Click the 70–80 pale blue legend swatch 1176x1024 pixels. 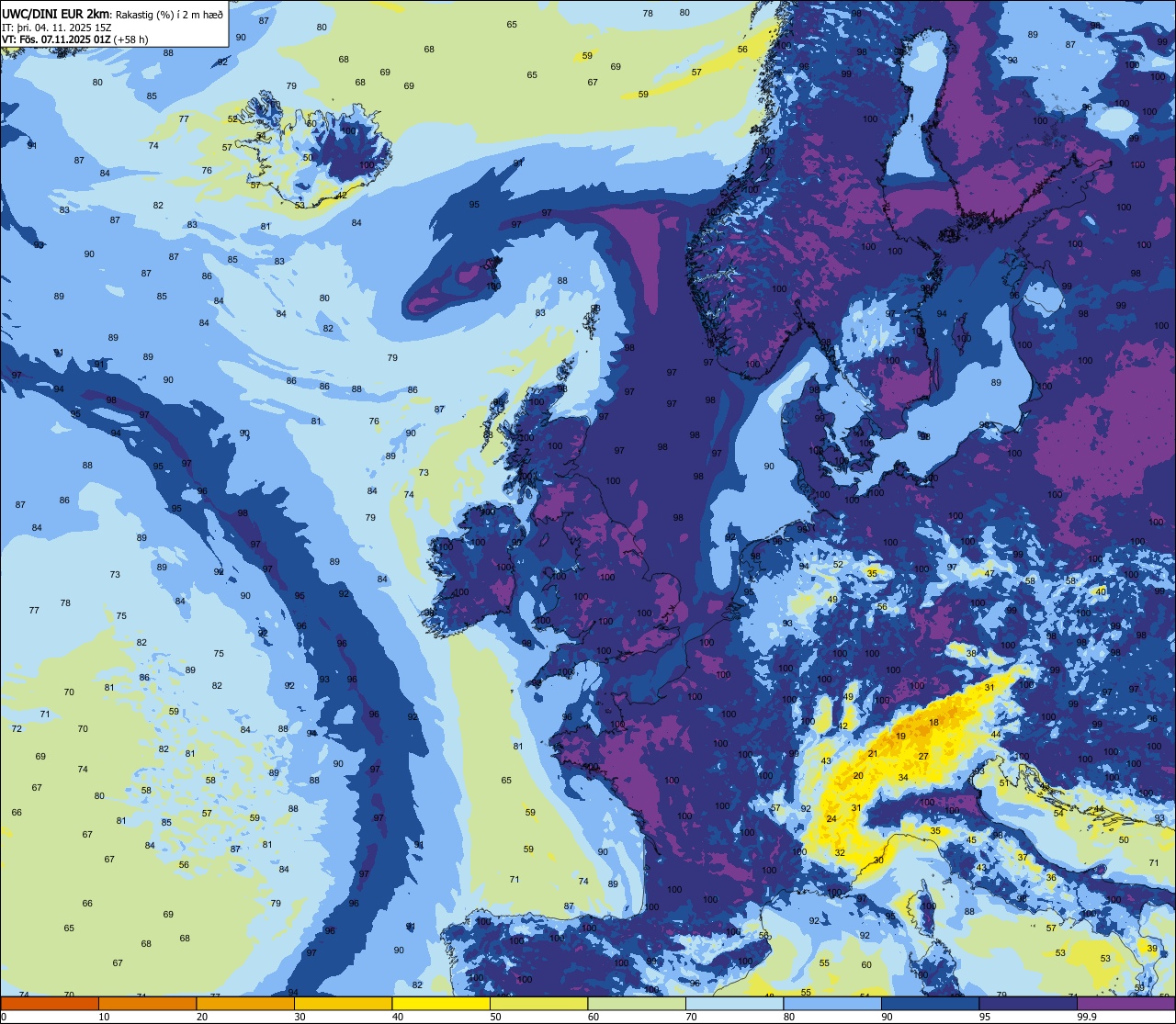click(x=734, y=1003)
